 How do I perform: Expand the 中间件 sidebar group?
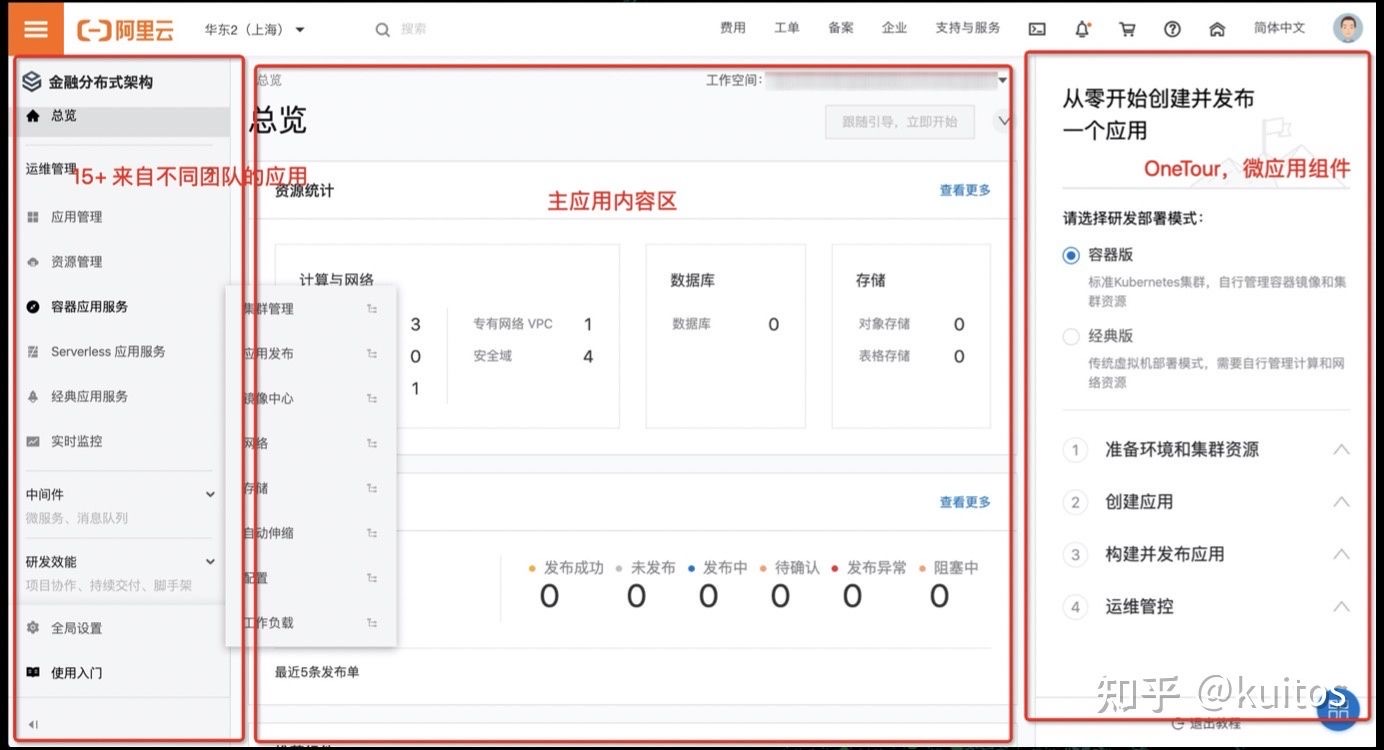210,494
